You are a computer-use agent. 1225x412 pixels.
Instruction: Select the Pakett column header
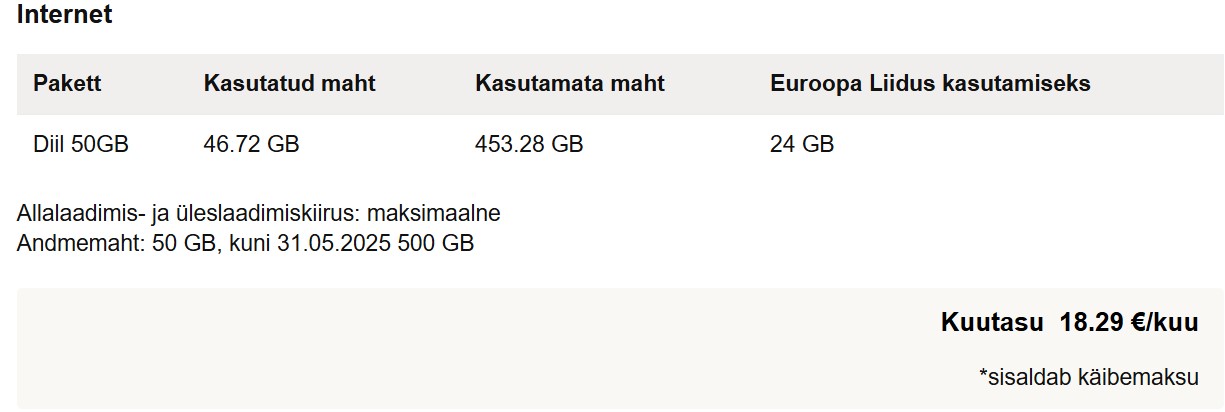click(67, 84)
